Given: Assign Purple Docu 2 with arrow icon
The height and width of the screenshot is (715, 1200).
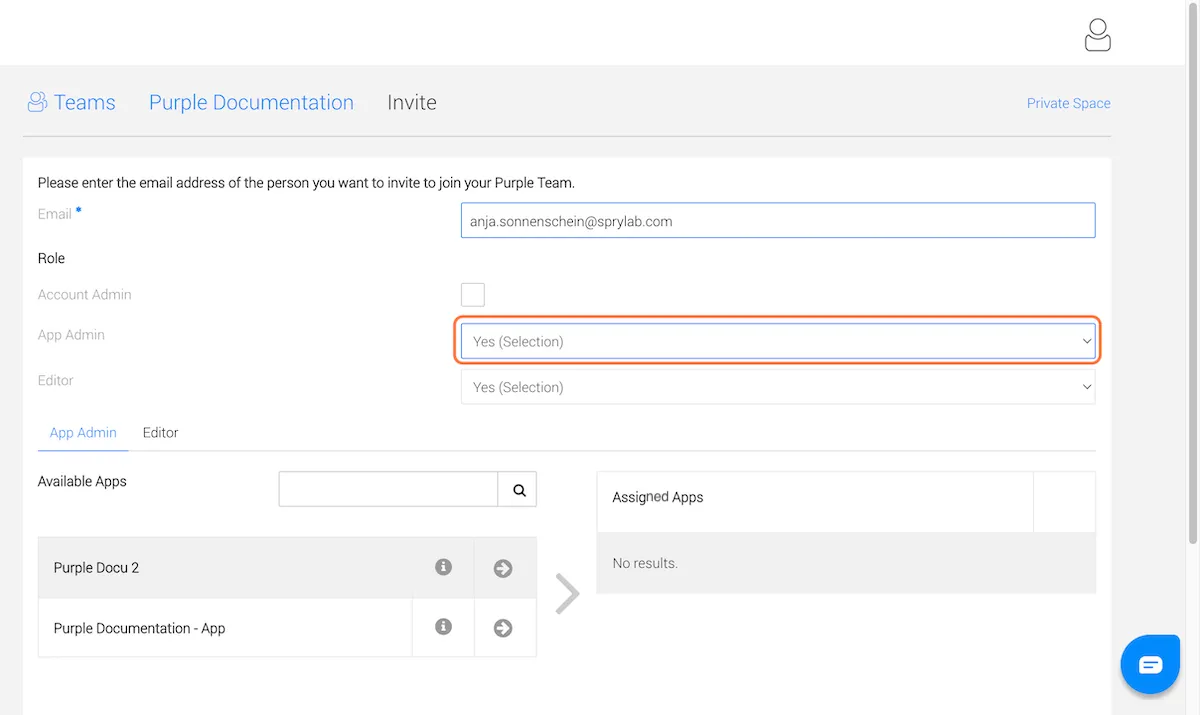Looking at the screenshot, I should [503, 568].
